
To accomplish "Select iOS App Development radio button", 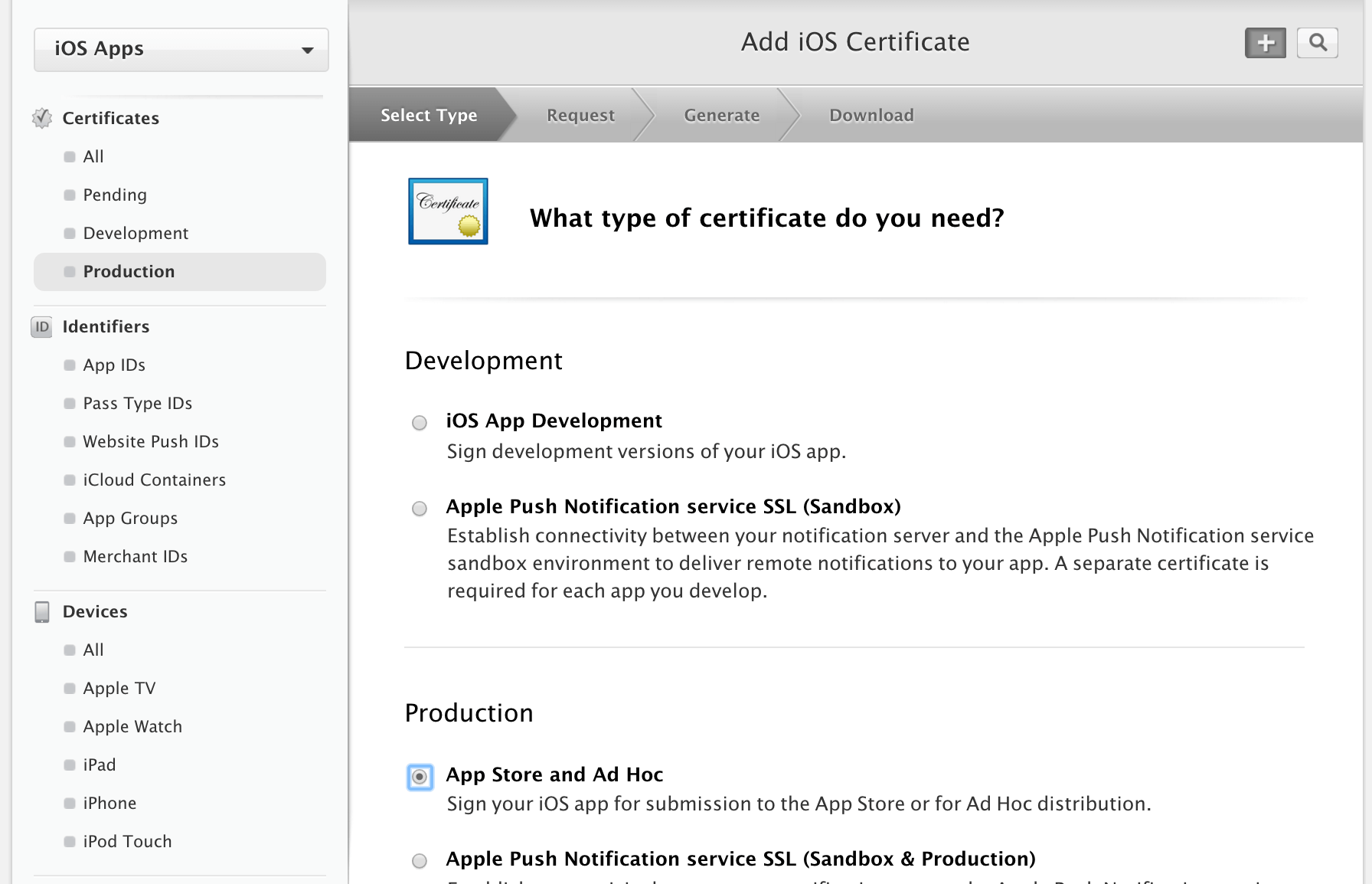I will click(420, 423).
